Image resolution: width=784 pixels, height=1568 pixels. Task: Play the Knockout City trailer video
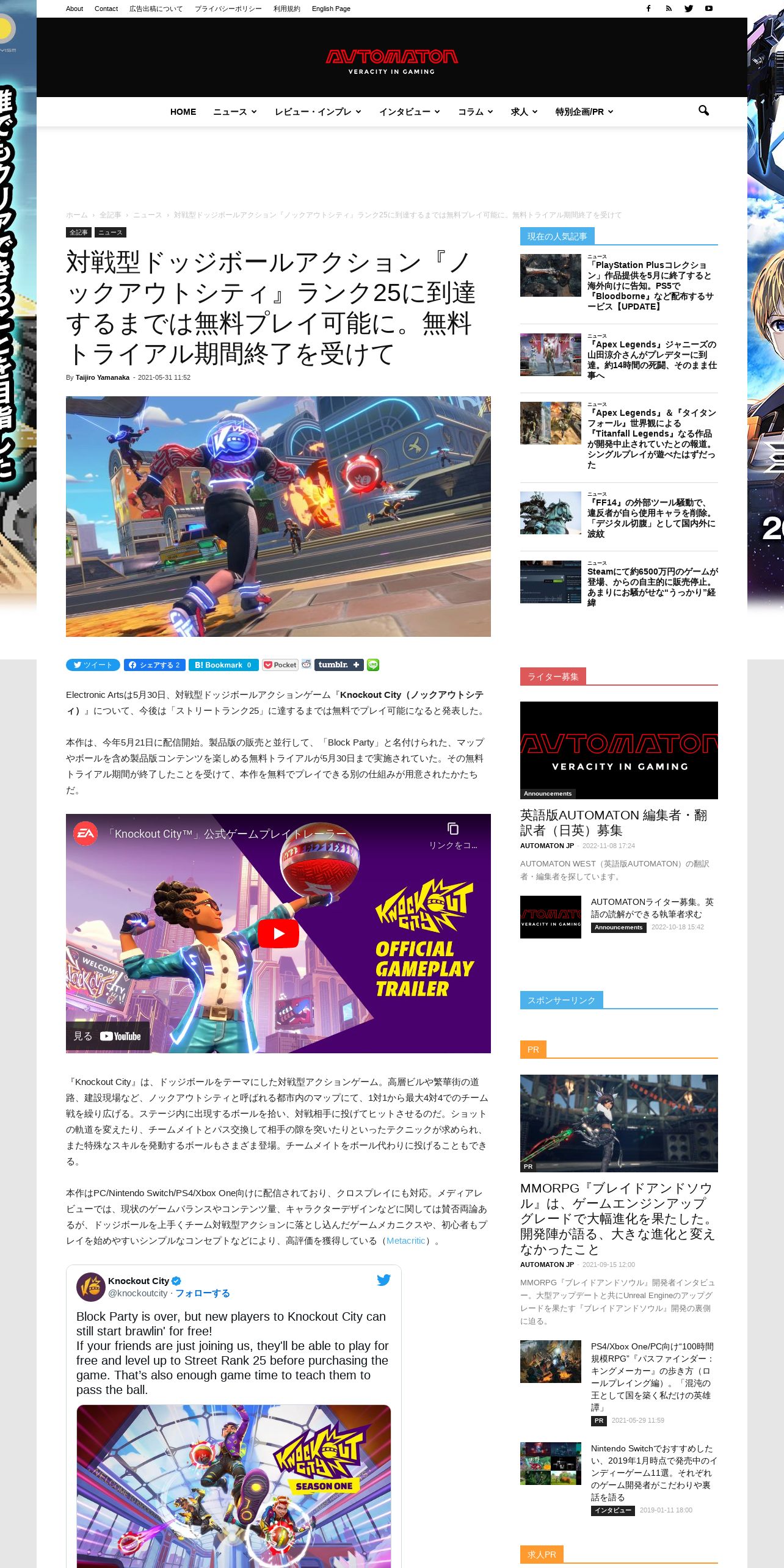(278, 933)
